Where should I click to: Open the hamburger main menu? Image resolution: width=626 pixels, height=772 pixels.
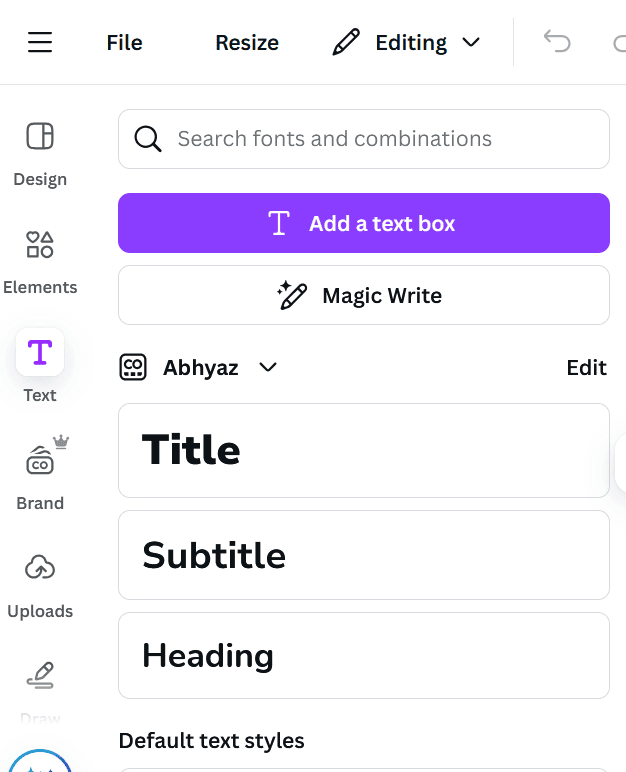40,42
